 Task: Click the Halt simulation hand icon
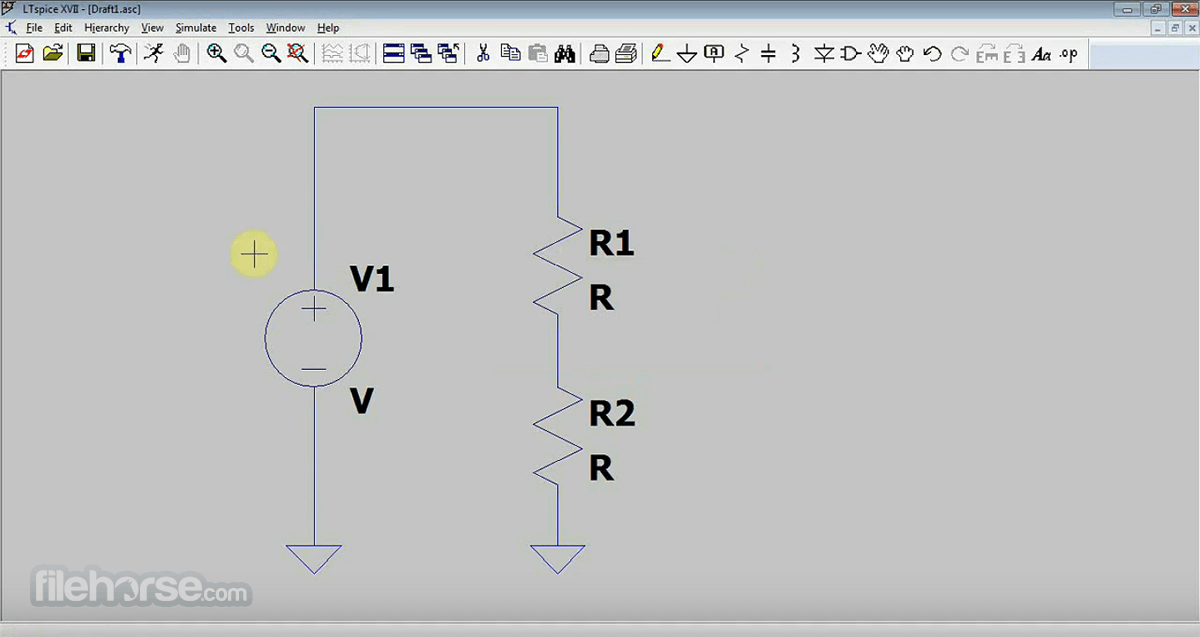pyautogui.click(x=181, y=53)
